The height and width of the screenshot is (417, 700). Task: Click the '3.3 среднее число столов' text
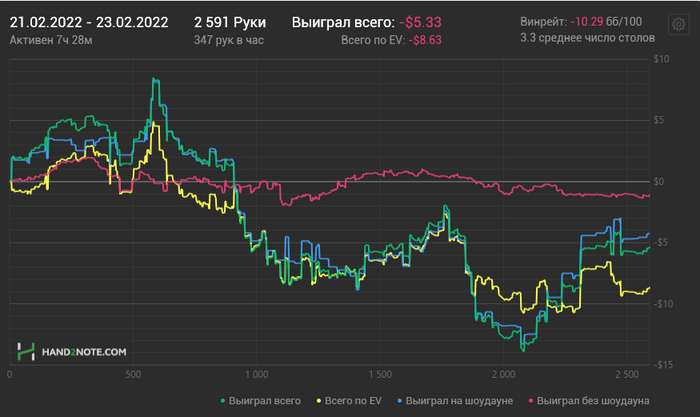tap(587, 38)
